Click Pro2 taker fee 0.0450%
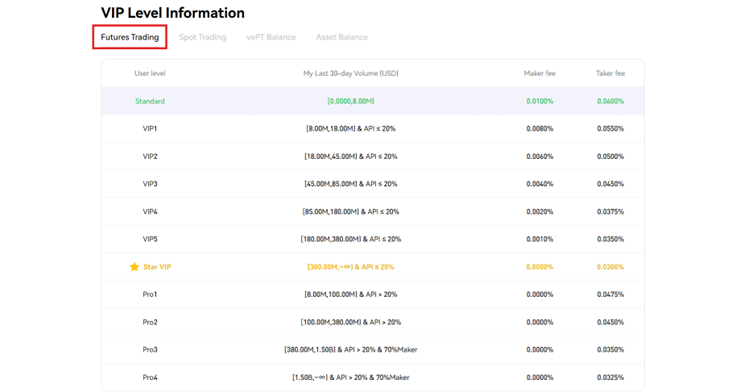This screenshot has height=392, width=752. coord(611,322)
